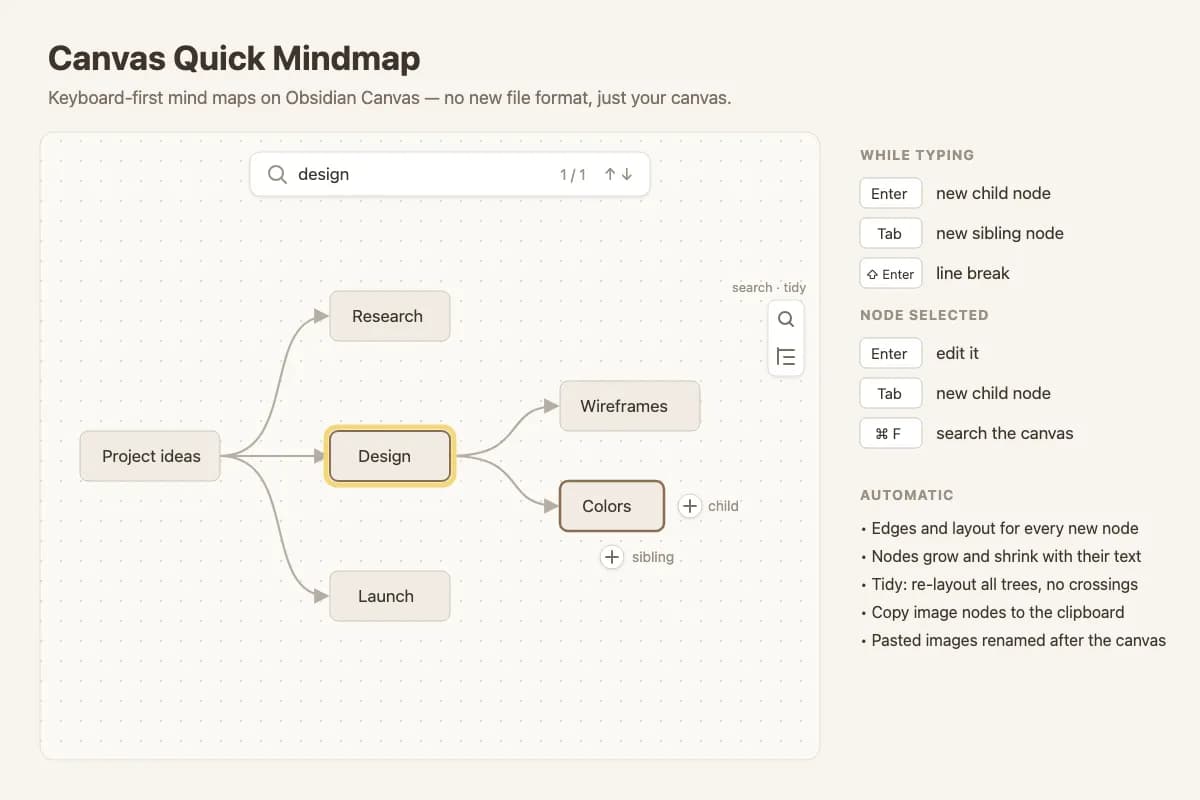Click the Tab key under Node Selected
The width and height of the screenshot is (1200, 800).
click(890, 394)
